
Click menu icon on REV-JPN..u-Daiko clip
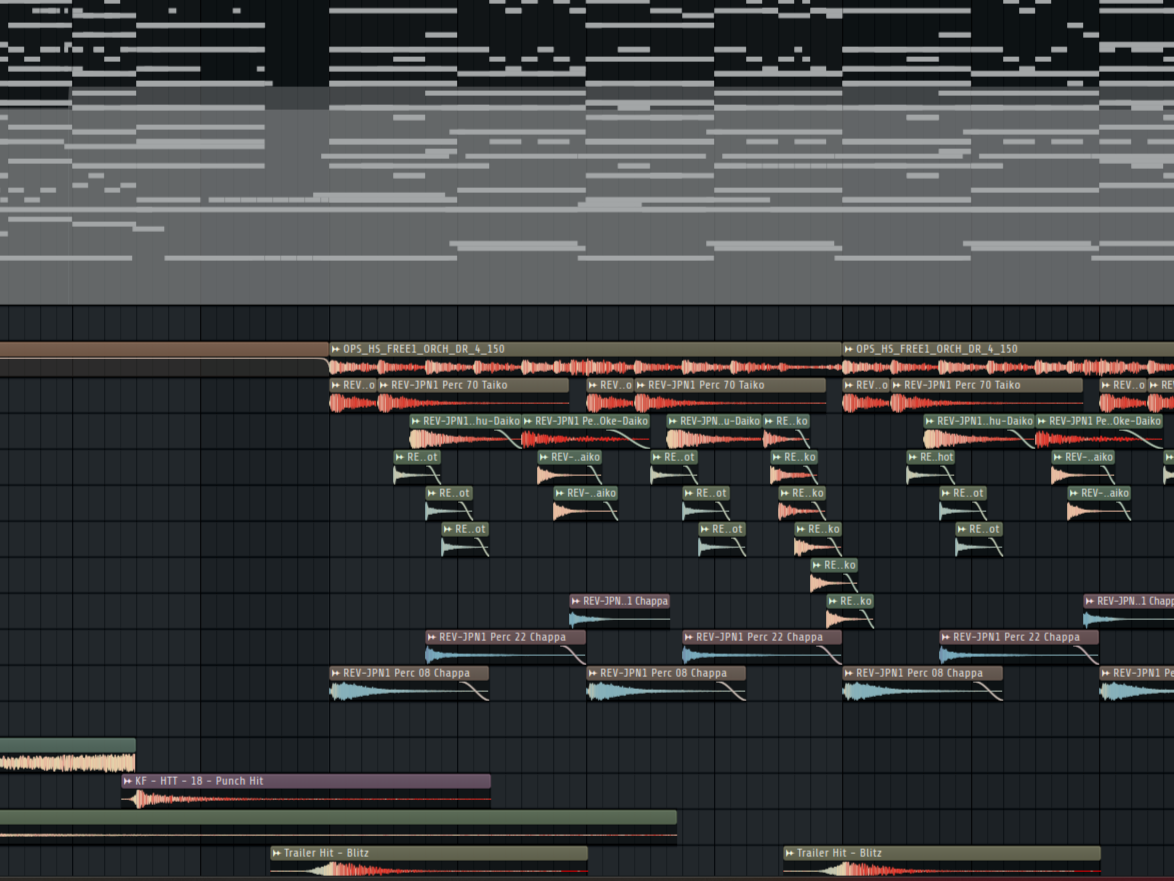click(672, 421)
